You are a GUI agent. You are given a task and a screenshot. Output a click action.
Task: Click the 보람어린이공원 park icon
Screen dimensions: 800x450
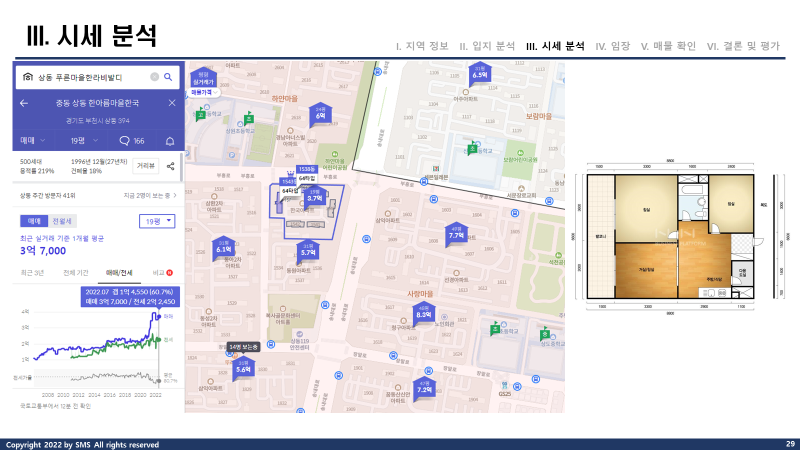(x=520, y=153)
